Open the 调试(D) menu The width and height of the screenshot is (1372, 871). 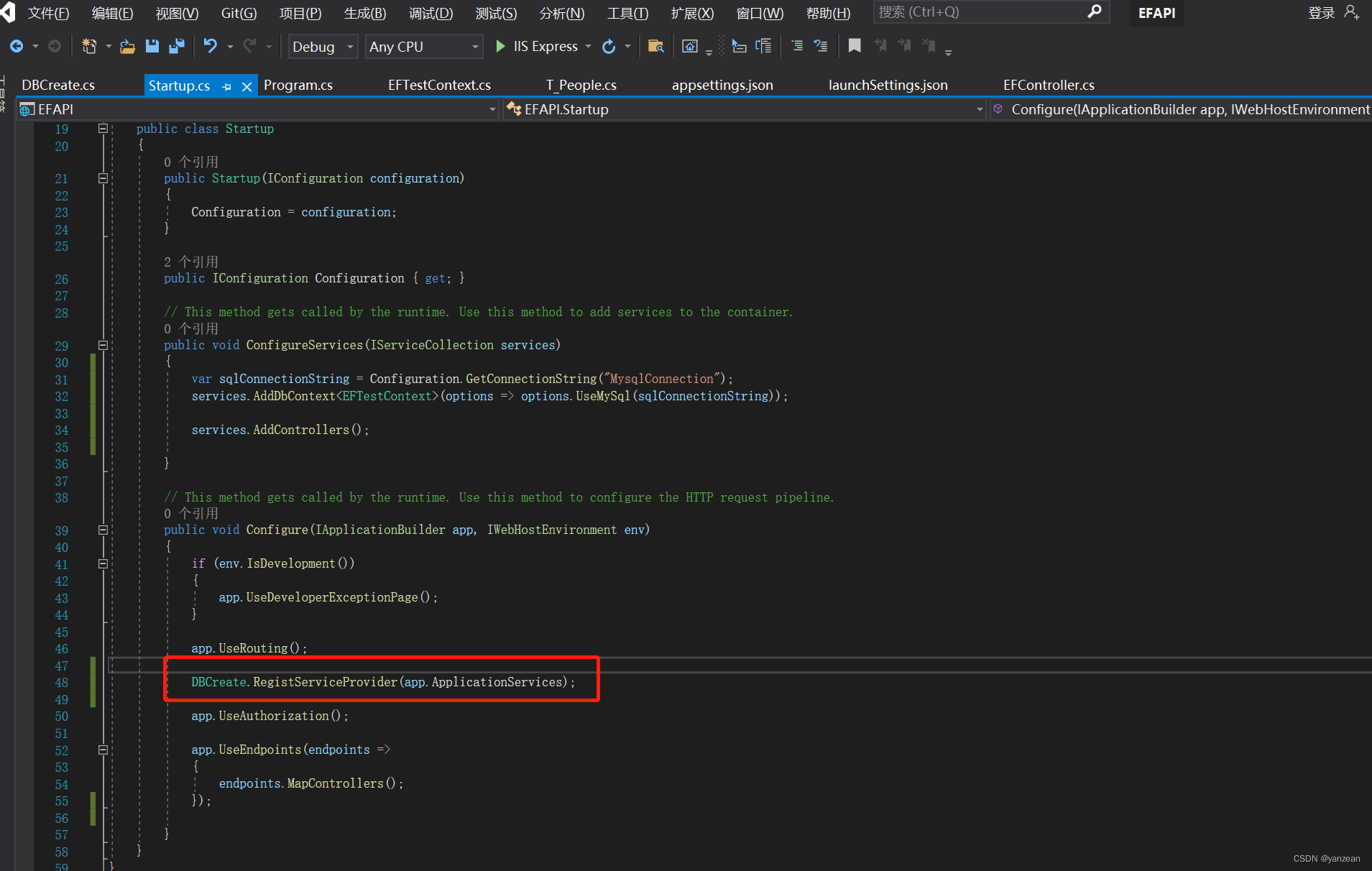431,13
